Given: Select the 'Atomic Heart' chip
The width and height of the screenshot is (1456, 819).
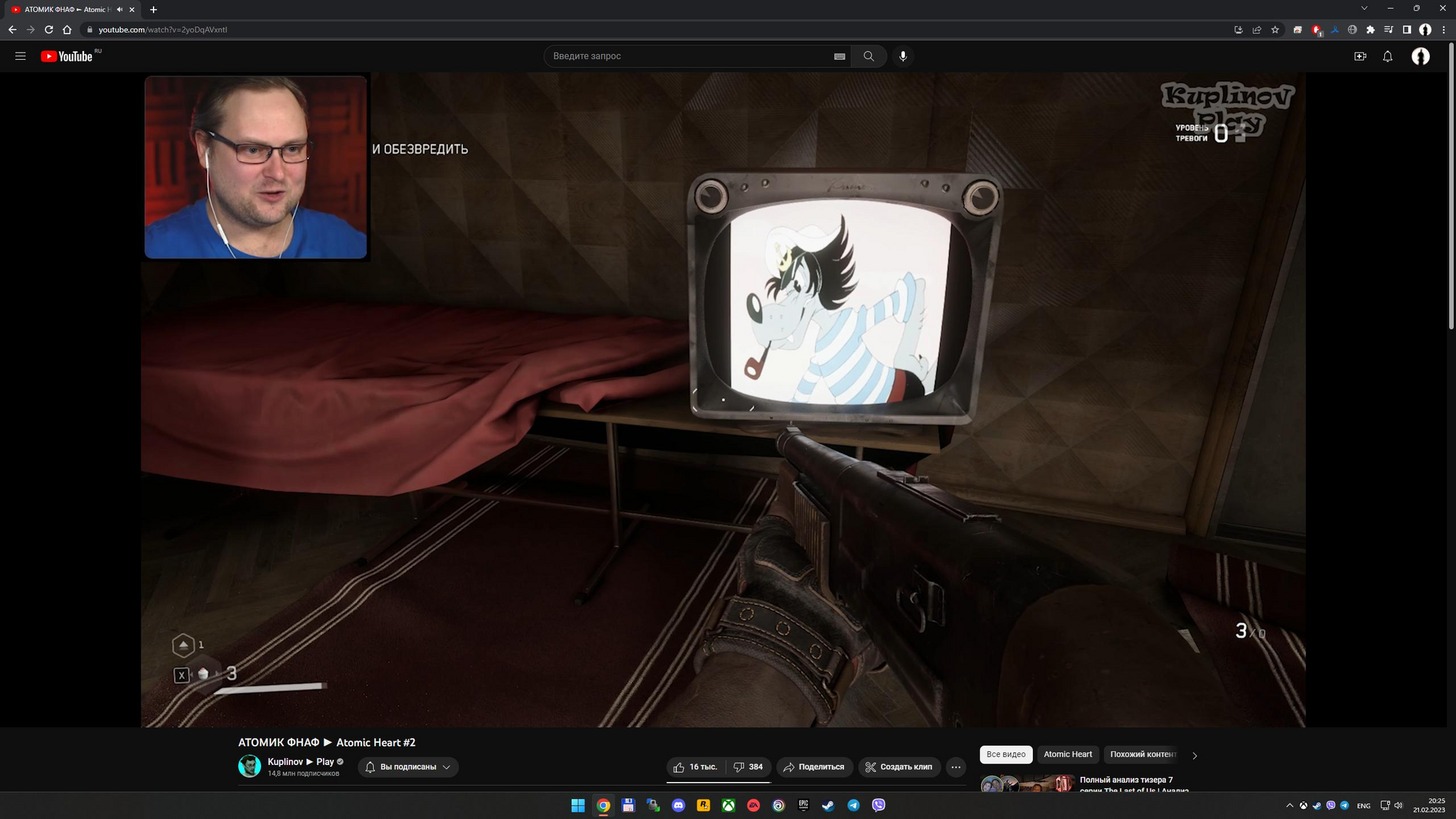Looking at the screenshot, I should point(1068,754).
